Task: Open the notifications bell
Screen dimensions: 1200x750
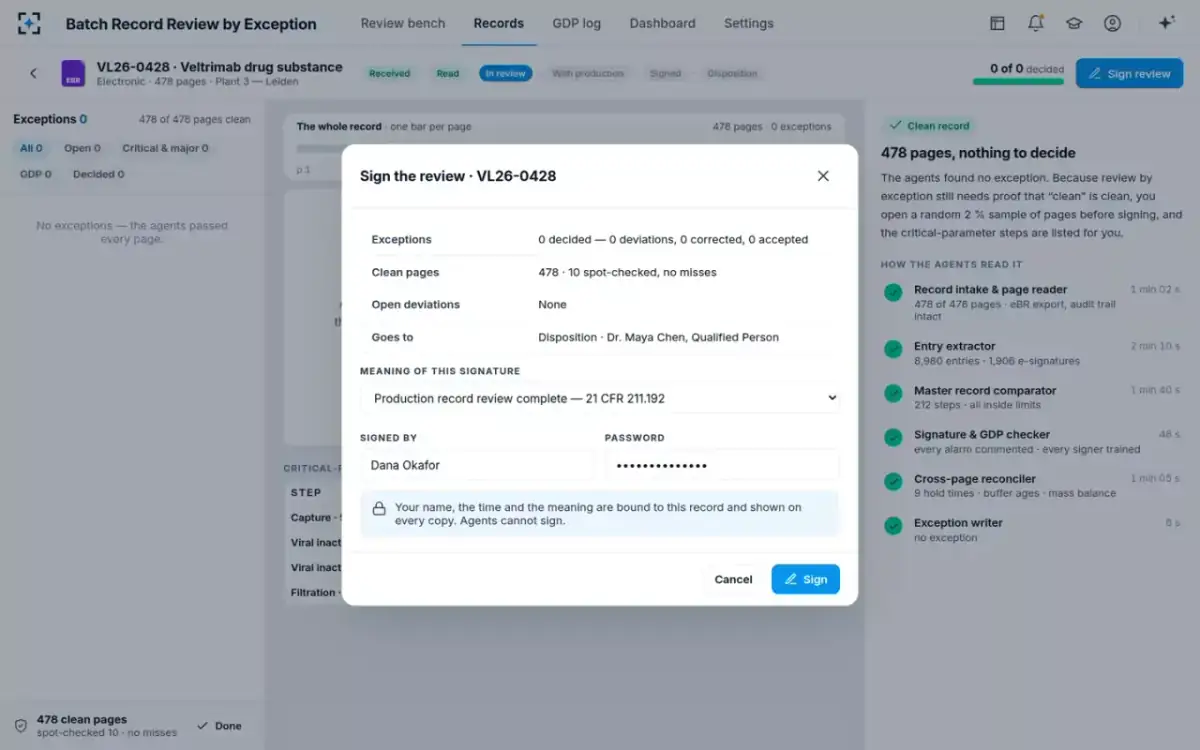Action: pyautogui.click(x=1036, y=23)
